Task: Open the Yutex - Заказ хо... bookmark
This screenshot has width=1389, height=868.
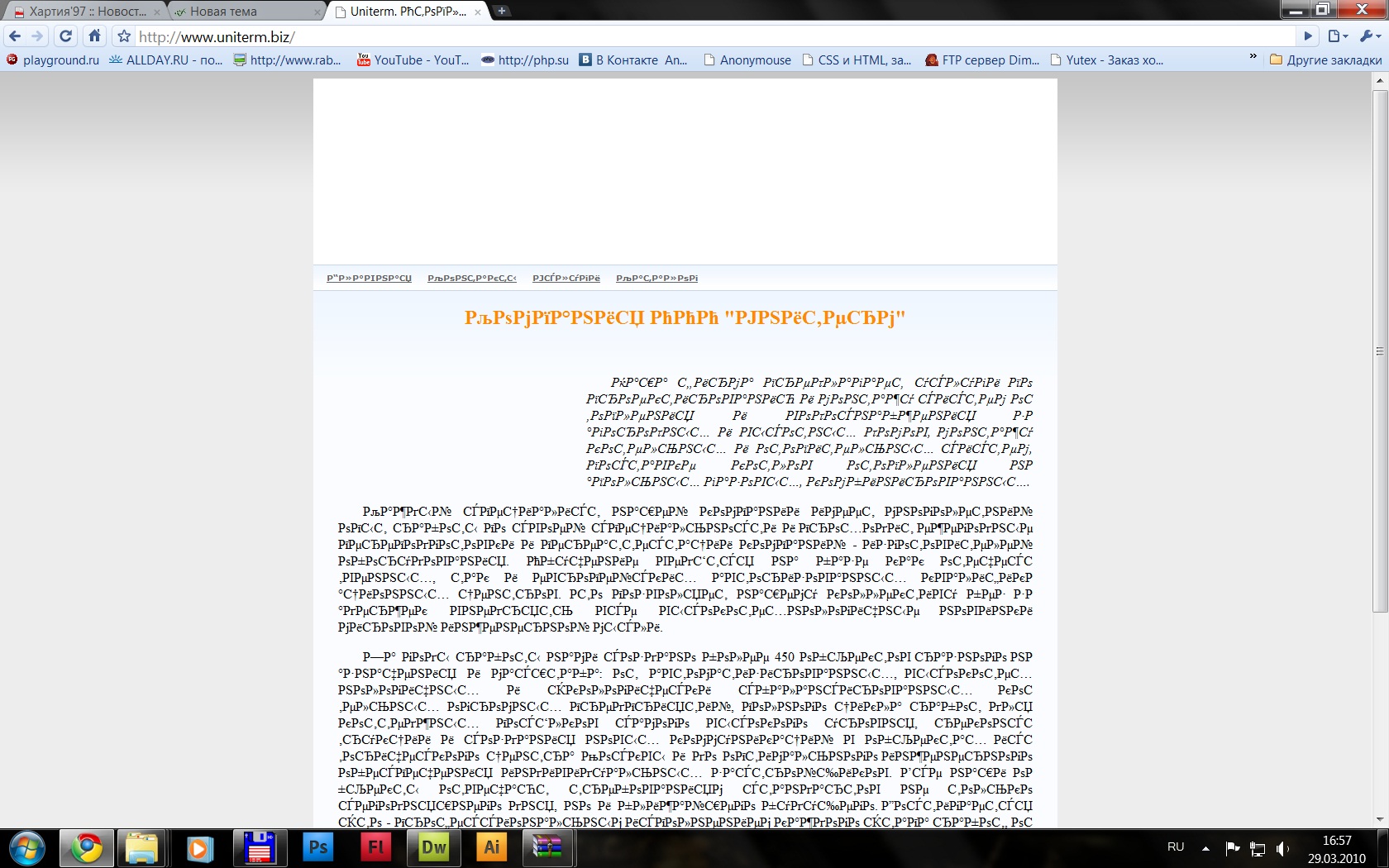Action: tap(1106, 60)
